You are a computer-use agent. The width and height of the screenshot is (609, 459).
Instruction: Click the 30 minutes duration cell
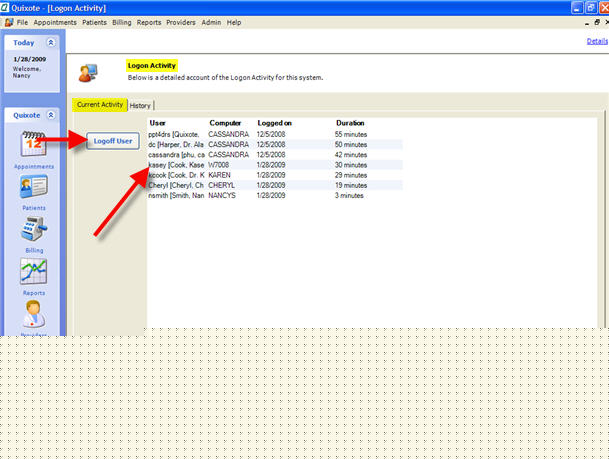[x=351, y=165]
